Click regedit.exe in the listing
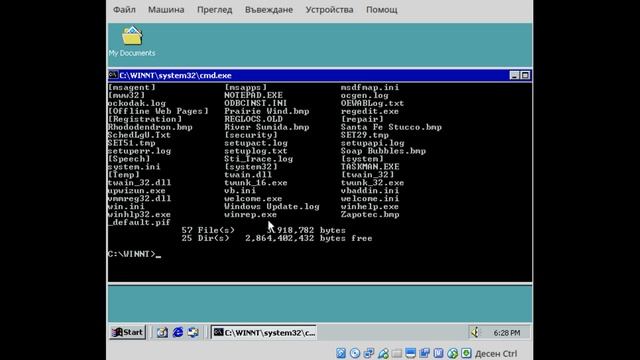This screenshot has height=360, width=640. [369, 111]
